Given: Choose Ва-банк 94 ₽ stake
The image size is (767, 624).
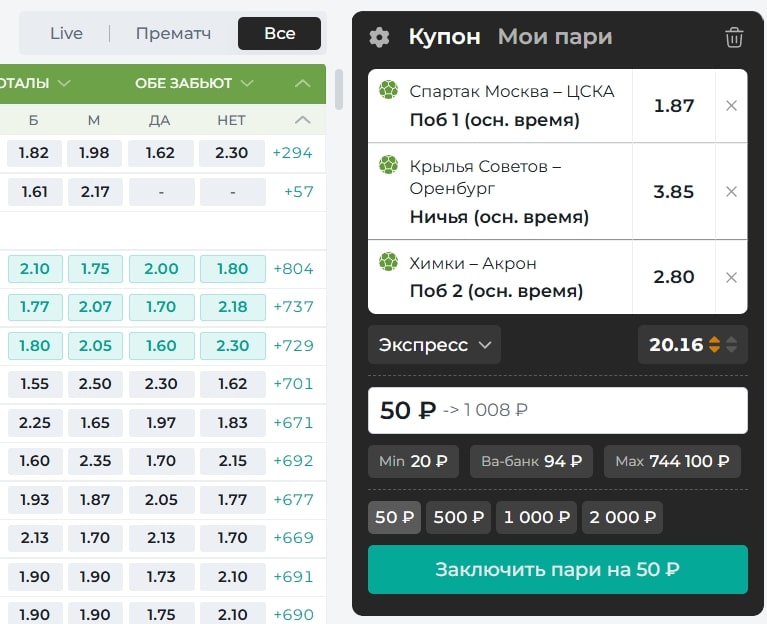Looking at the screenshot, I should click(531, 461).
